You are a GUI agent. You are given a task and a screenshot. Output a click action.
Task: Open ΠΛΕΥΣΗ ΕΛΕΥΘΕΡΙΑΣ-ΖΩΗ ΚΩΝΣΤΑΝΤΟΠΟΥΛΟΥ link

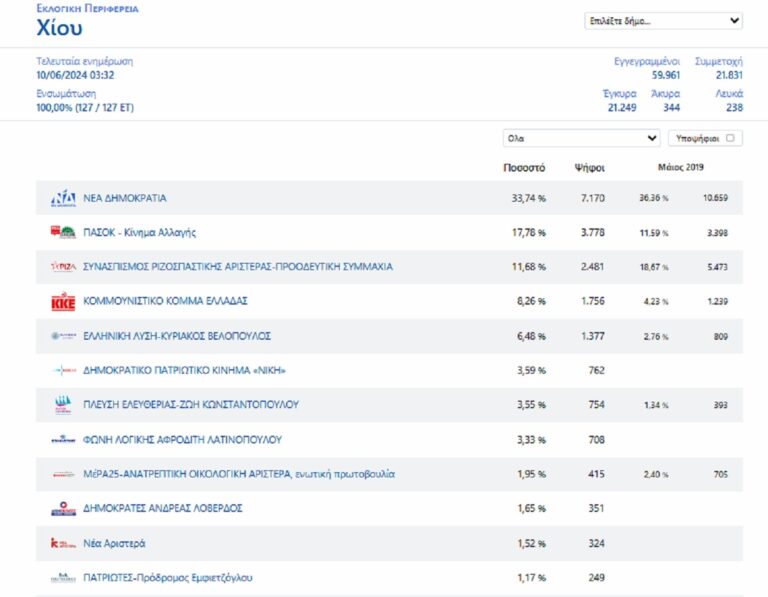click(191, 405)
